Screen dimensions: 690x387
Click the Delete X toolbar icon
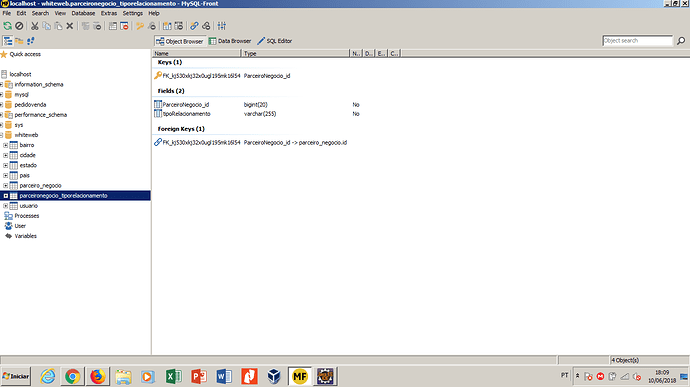[70, 26]
